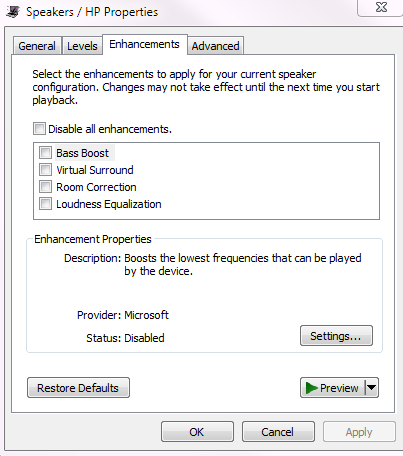This screenshot has width=403, height=456.
Task: Go to the Advanced tab
Action: (216, 46)
